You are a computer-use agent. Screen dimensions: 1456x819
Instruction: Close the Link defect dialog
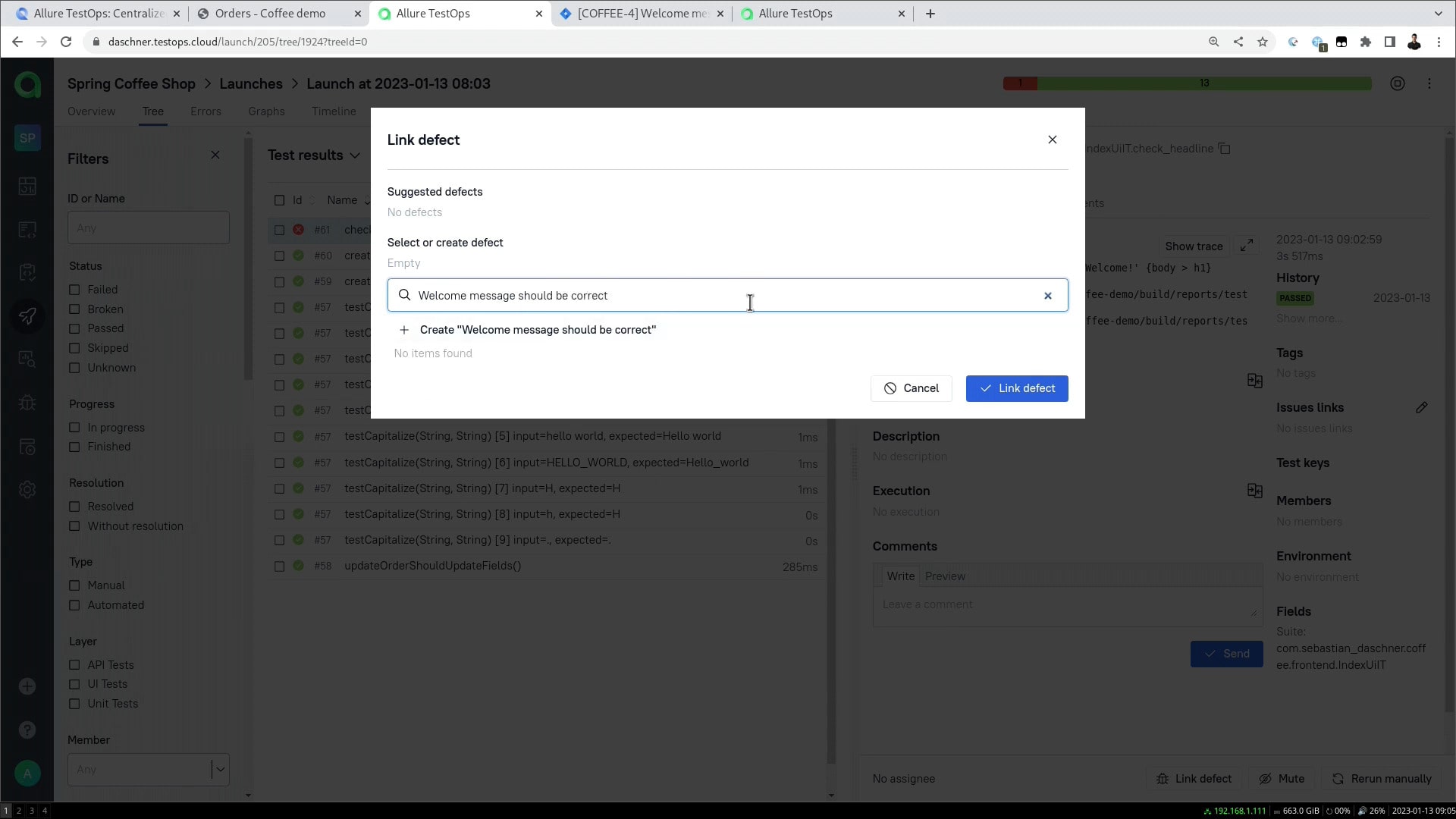pyautogui.click(x=1052, y=140)
